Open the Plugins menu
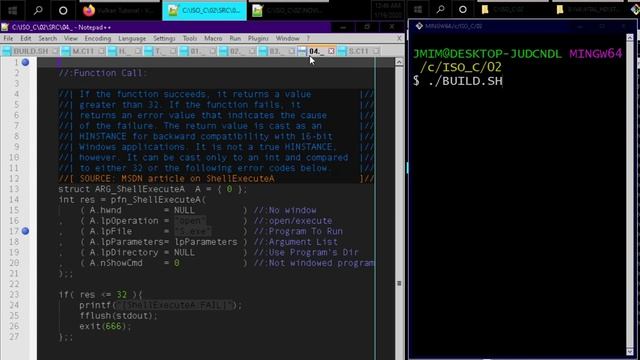 point(258,38)
